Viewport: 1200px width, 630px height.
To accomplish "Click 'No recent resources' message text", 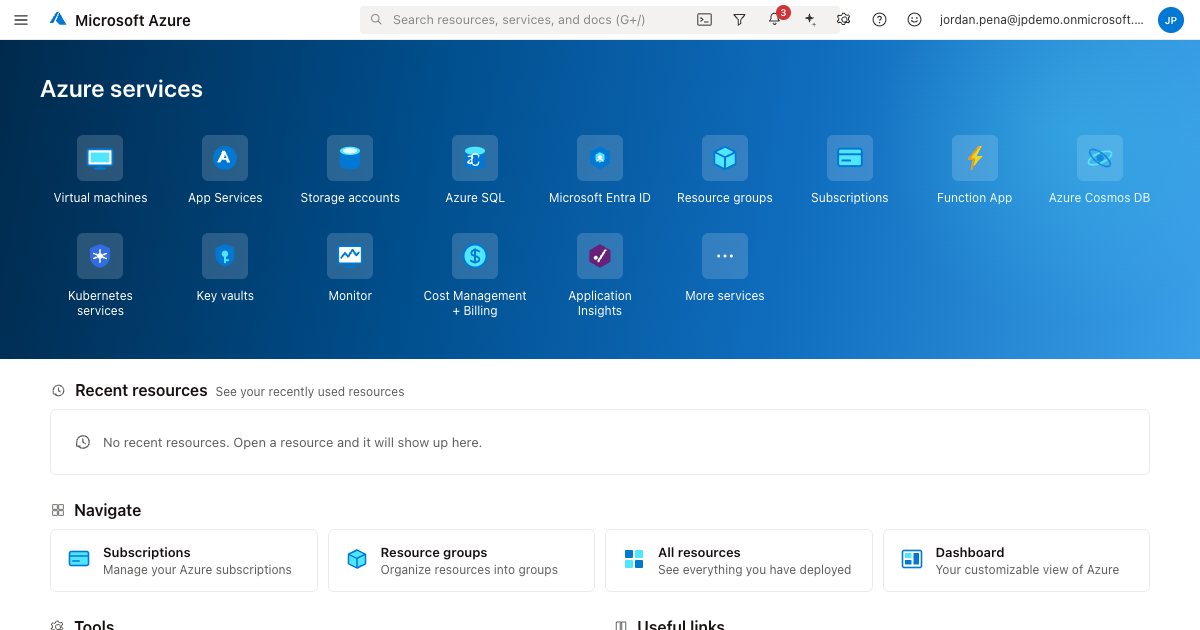I will click(292, 442).
